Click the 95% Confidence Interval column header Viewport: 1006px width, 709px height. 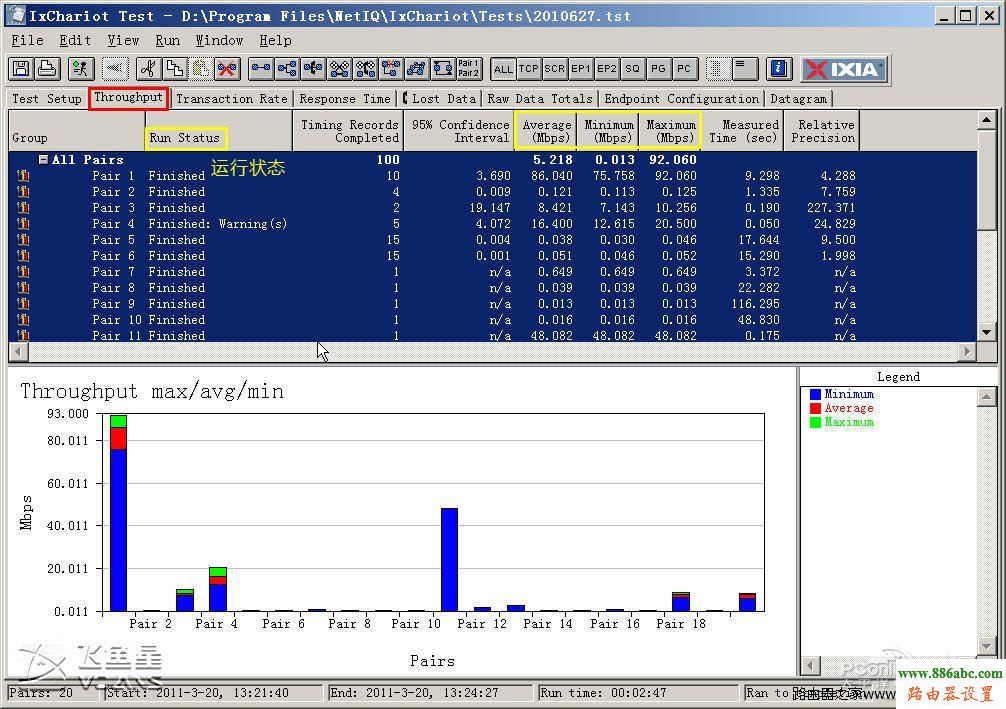pyautogui.click(x=459, y=131)
